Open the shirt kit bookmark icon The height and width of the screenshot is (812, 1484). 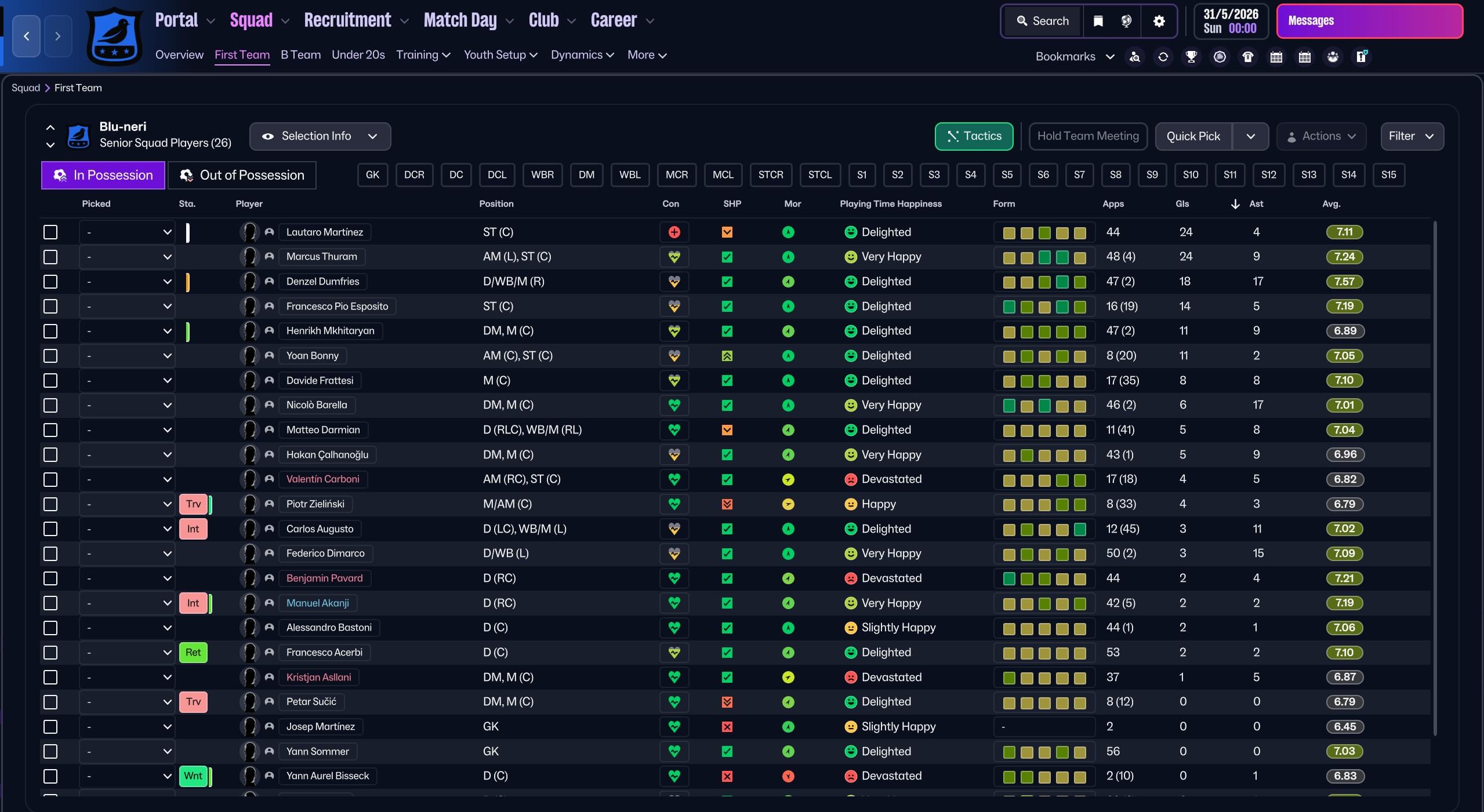click(x=1248, y=57)
